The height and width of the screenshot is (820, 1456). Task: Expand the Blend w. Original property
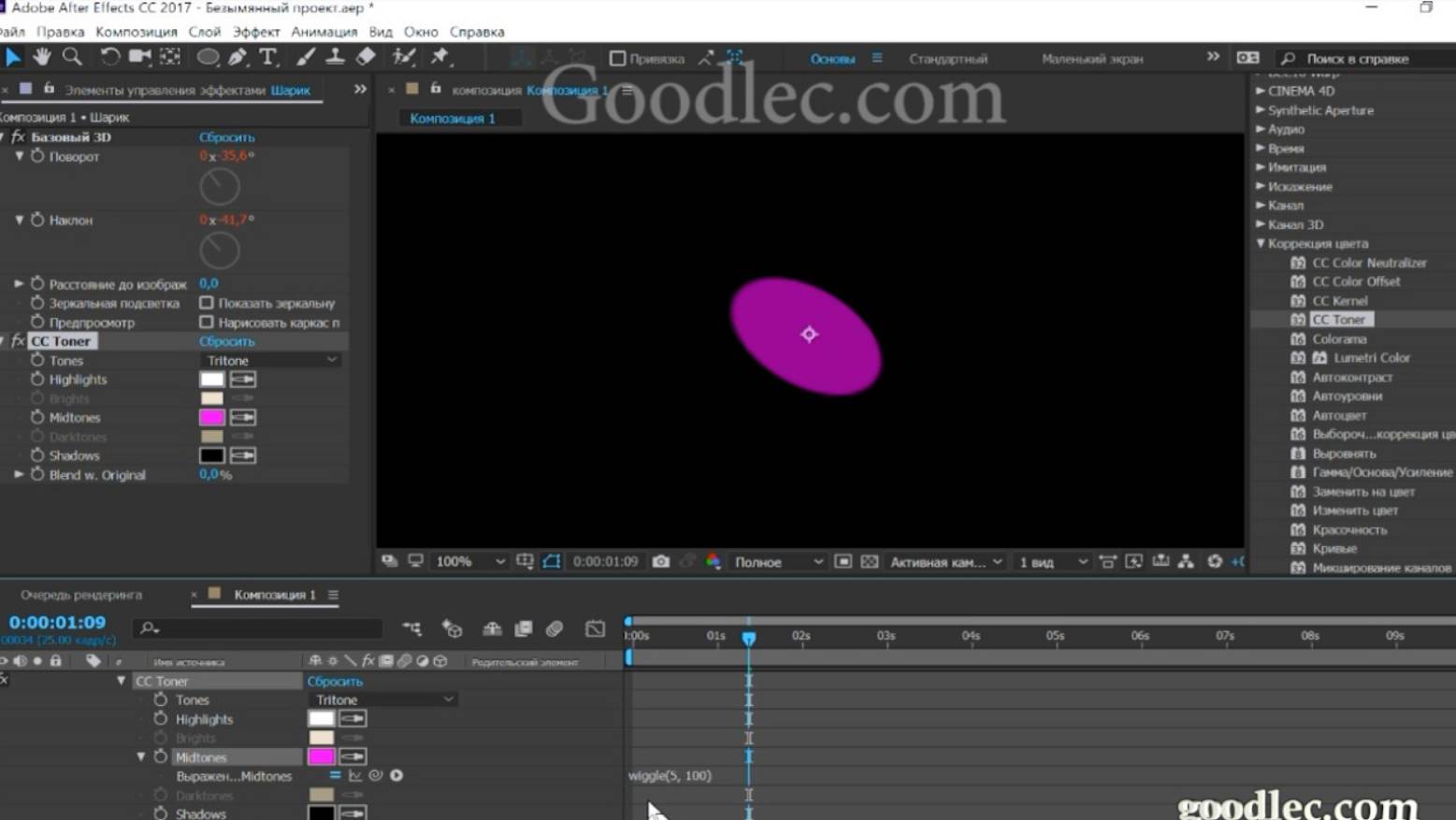19,474
